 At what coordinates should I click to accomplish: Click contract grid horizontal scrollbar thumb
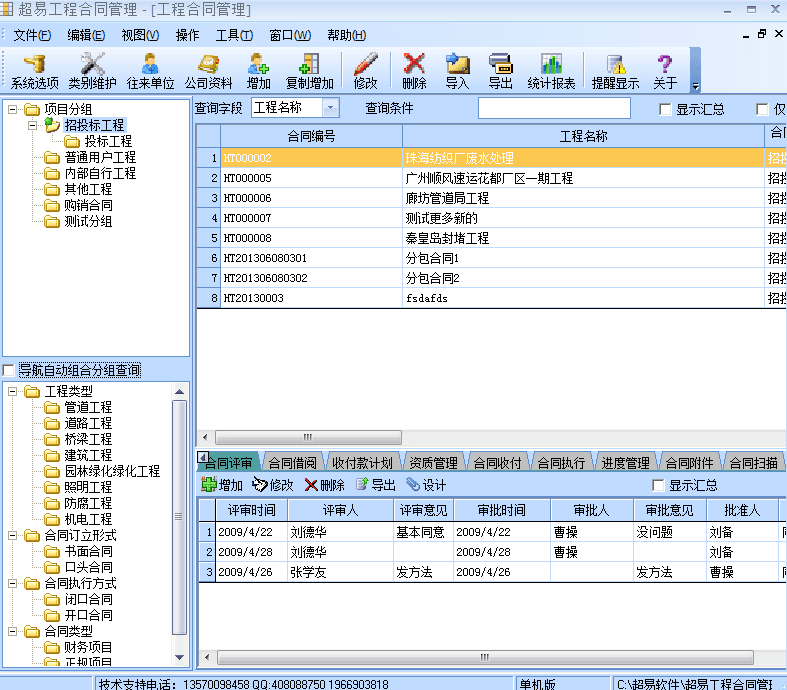(308, 437)
